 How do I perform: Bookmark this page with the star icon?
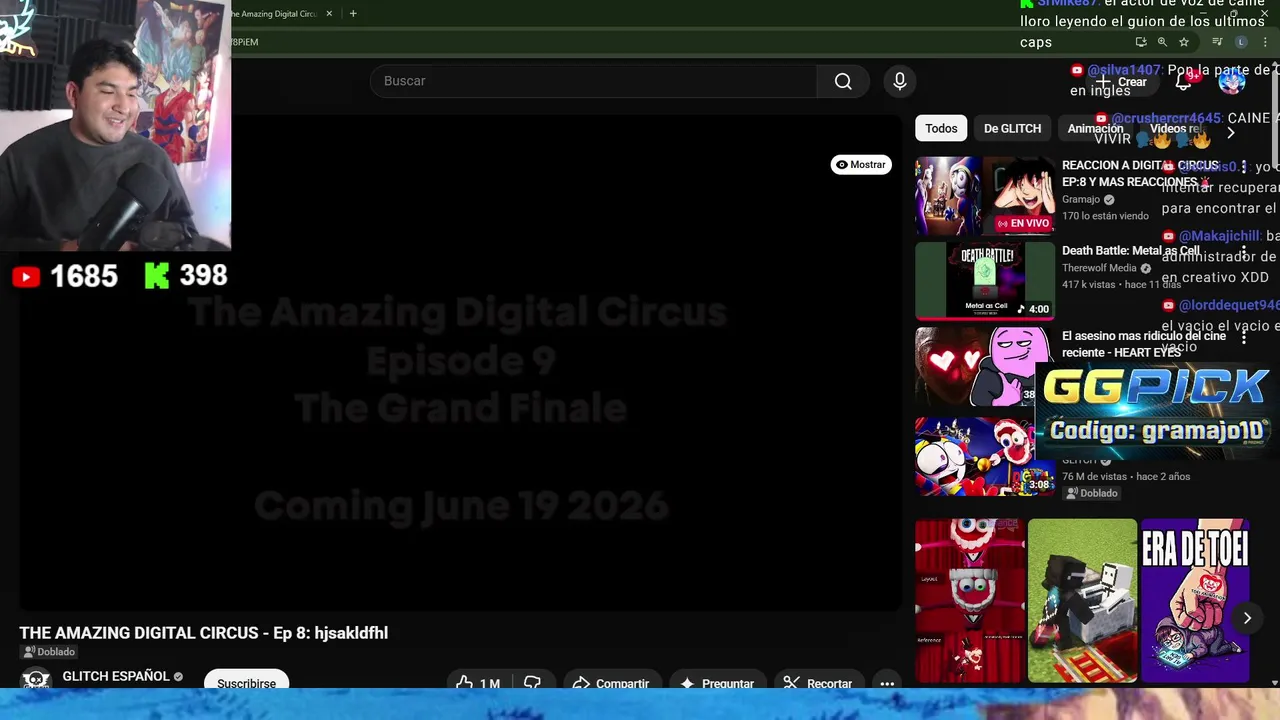(x=1184, y=42)
